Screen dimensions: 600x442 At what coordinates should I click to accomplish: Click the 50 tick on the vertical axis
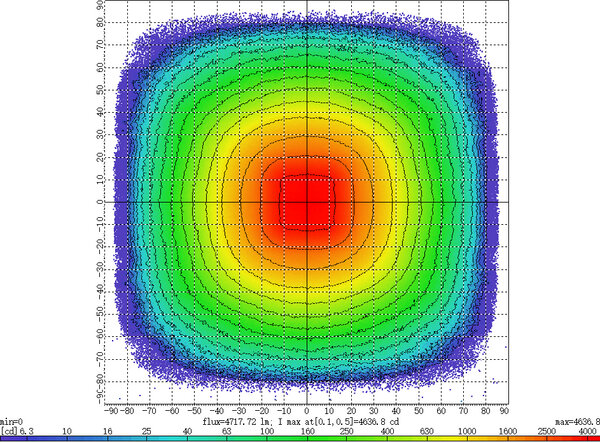tap(100, 90)
